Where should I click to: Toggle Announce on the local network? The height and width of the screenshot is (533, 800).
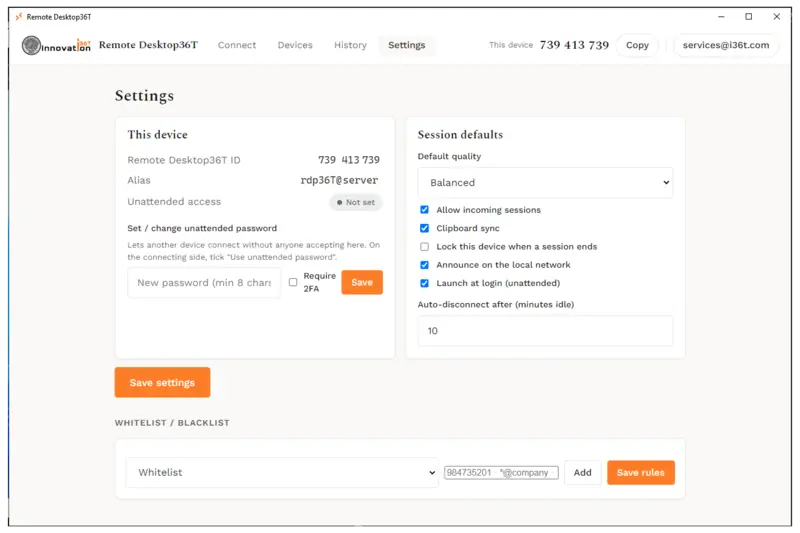tap(424, 265)
